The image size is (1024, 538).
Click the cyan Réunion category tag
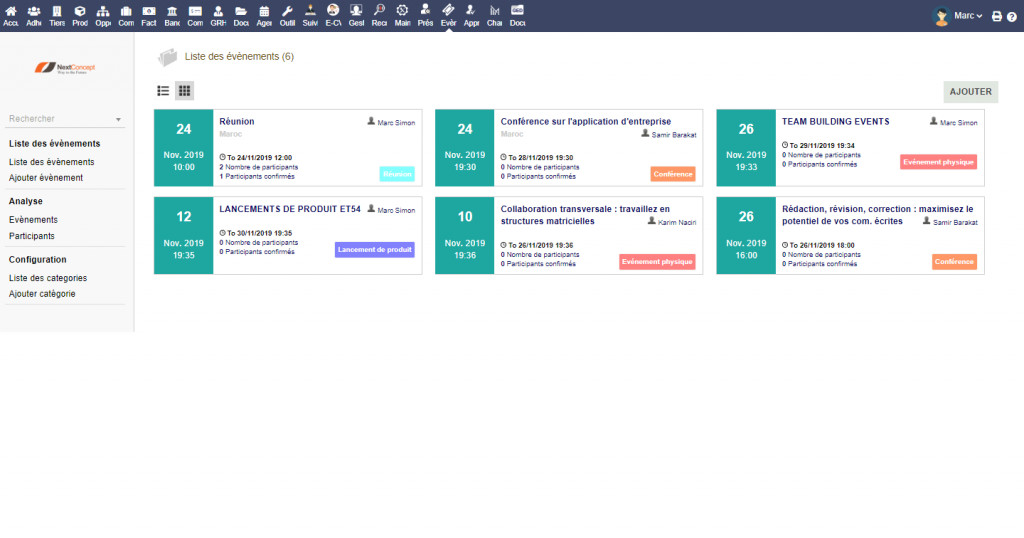pos(397,174)
